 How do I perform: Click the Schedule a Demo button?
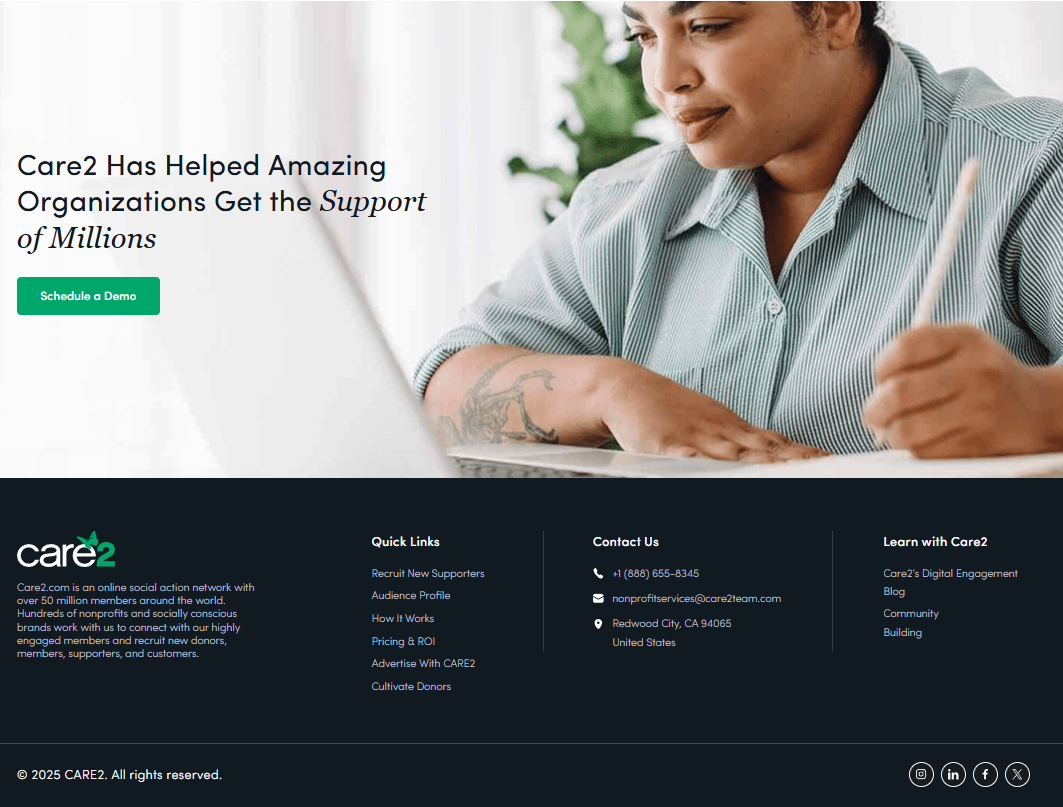(88, 296)
